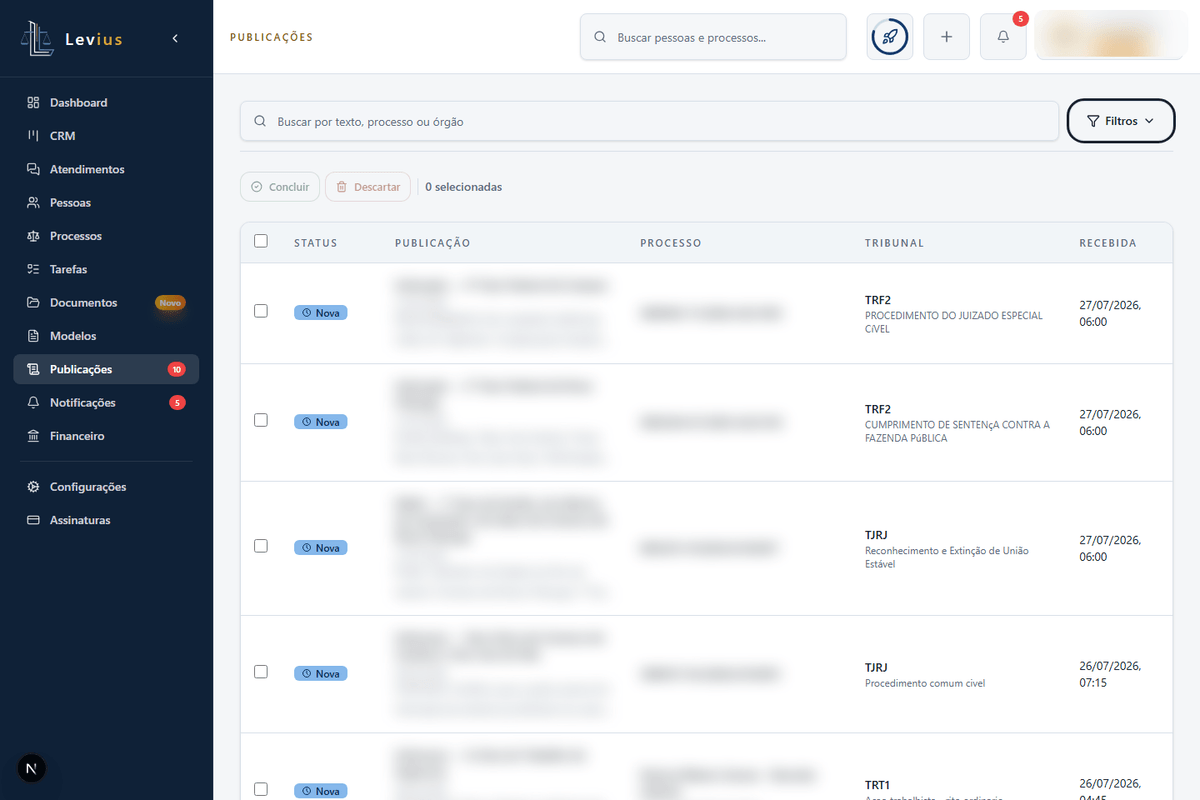
Task: Click the plus add button in header
Action: click(x=947, y=37)
